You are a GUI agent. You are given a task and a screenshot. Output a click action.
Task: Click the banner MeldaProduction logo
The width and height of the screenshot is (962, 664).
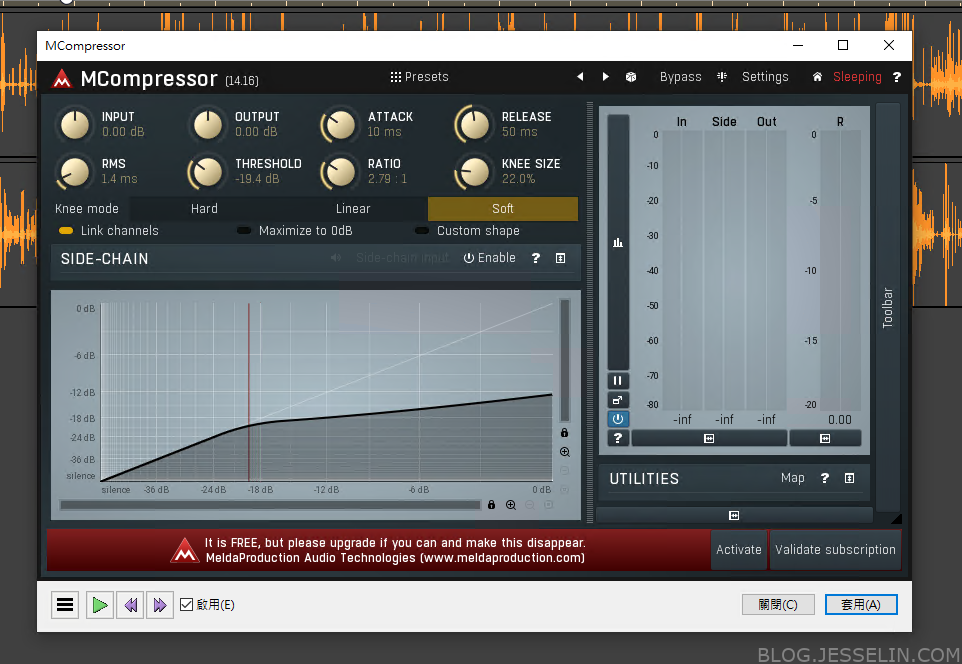click(185, 550)
